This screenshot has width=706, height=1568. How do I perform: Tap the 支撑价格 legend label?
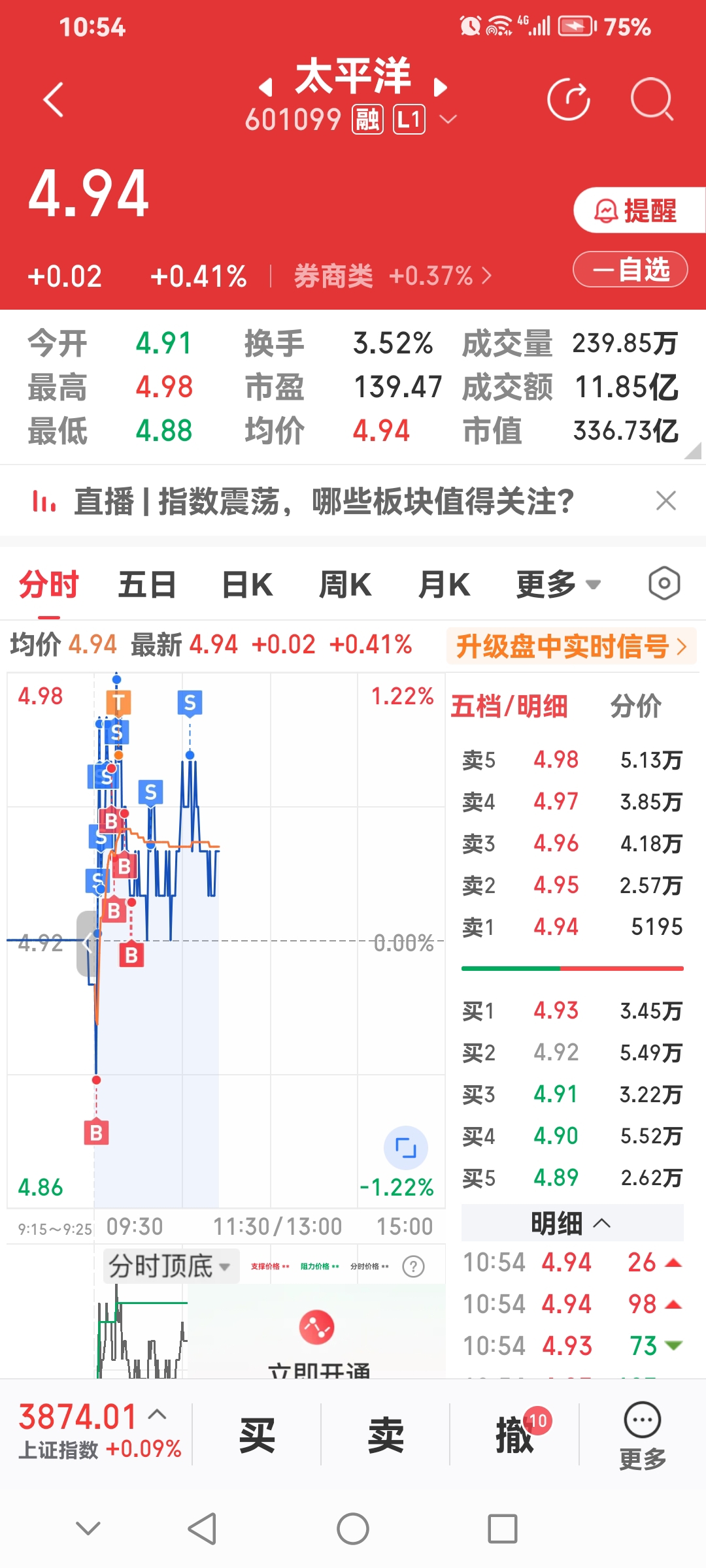pyautogui.click(x=270, y=1266)
